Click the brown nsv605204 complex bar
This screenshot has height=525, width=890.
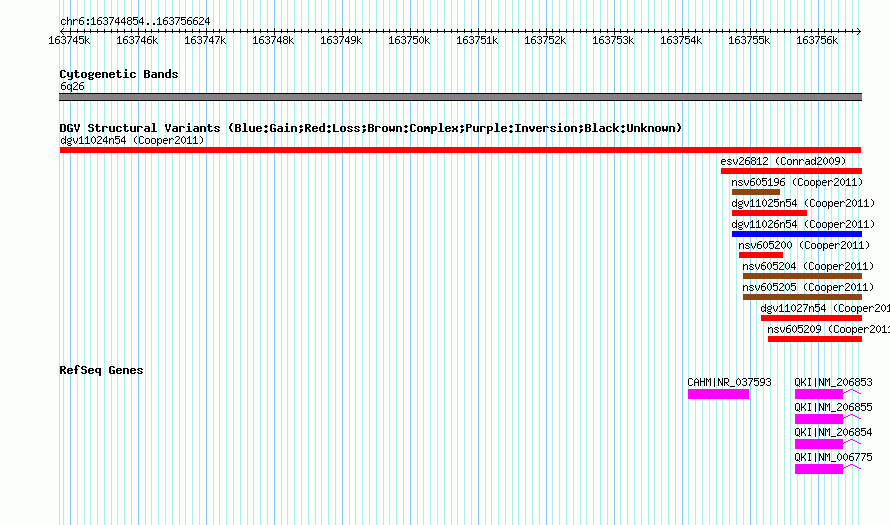[x=802, y=276]
